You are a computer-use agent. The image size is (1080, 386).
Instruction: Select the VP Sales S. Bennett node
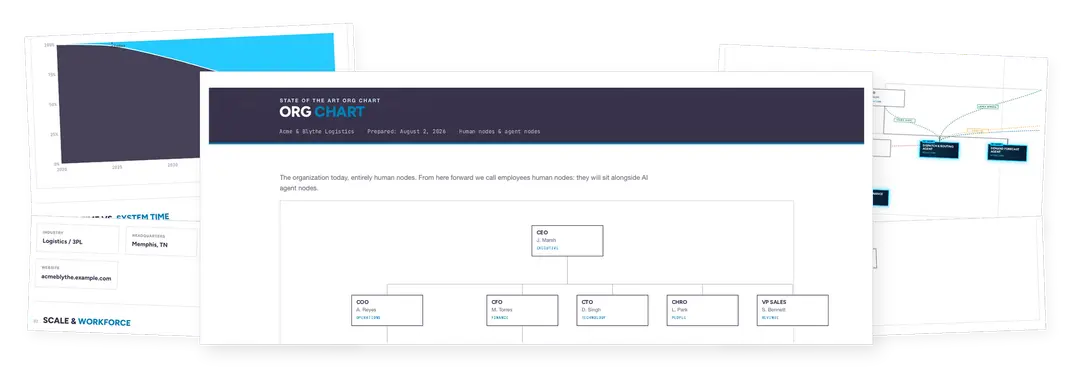tap(793, 310)
